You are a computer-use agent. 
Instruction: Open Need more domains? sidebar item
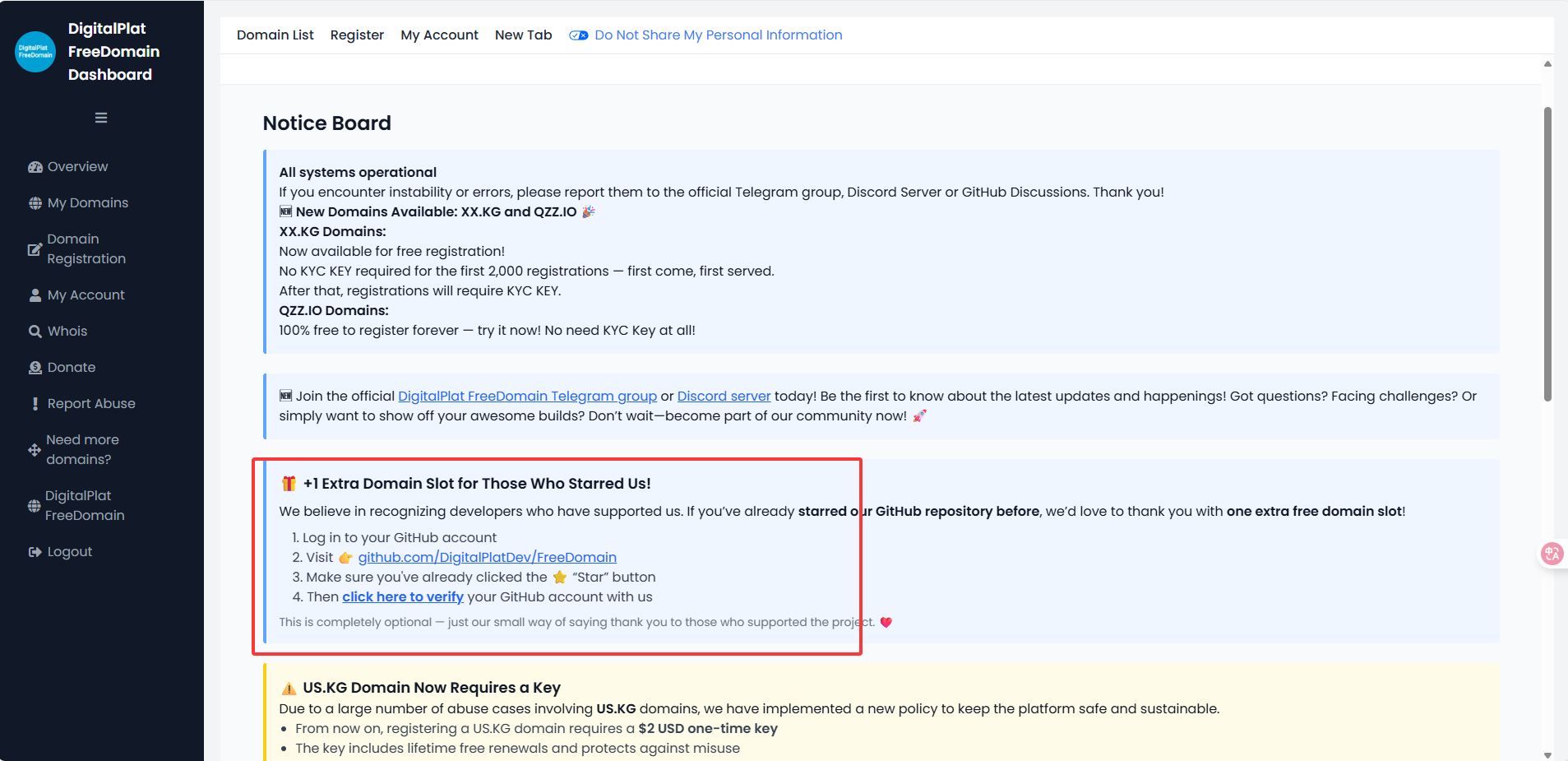[82, 450]
